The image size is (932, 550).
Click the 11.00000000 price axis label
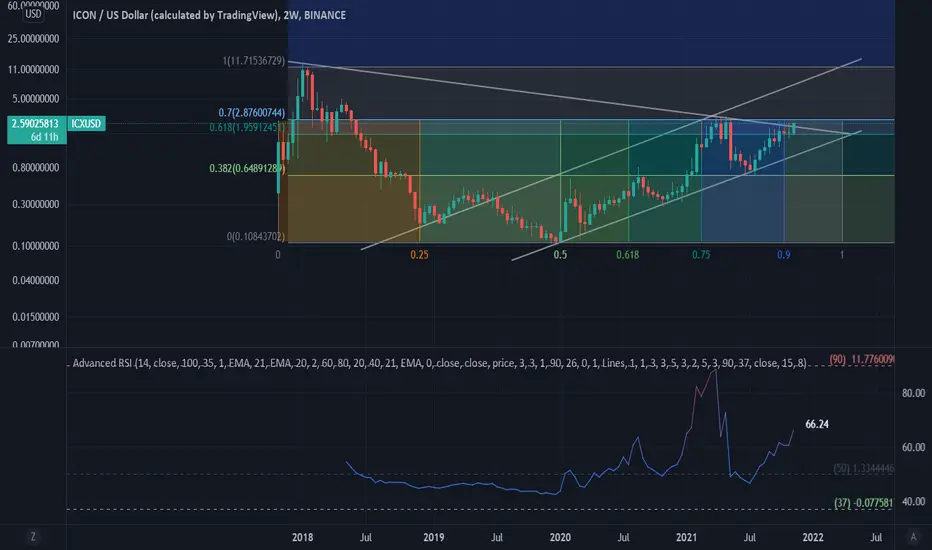click(x=33, y=70)
